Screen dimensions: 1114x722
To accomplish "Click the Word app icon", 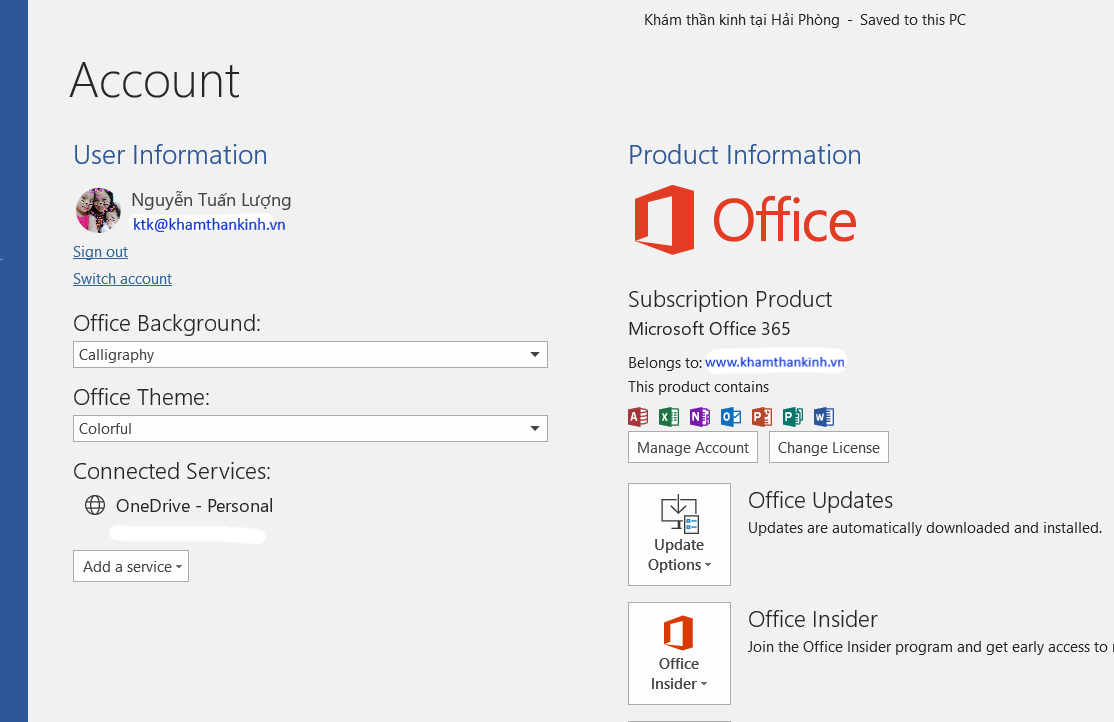I will pyautogui.click(x=824, y=416).
